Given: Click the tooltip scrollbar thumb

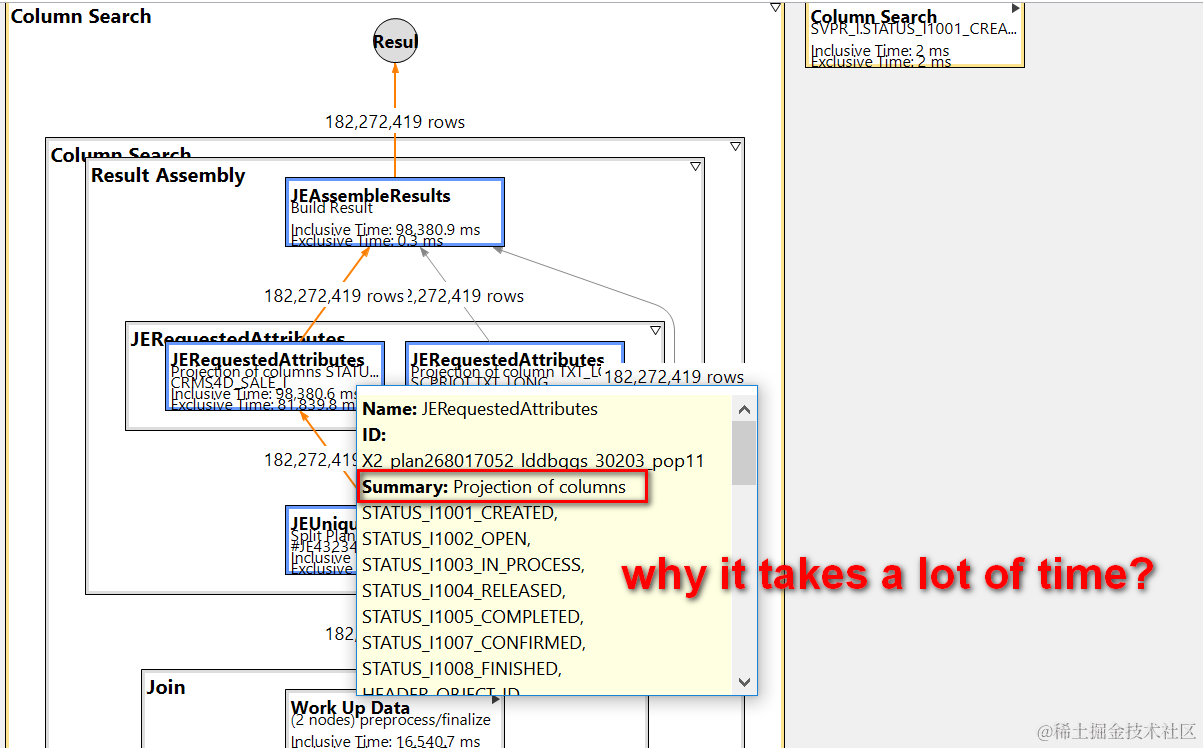Looking at the screenshot, I should [744, 453].
